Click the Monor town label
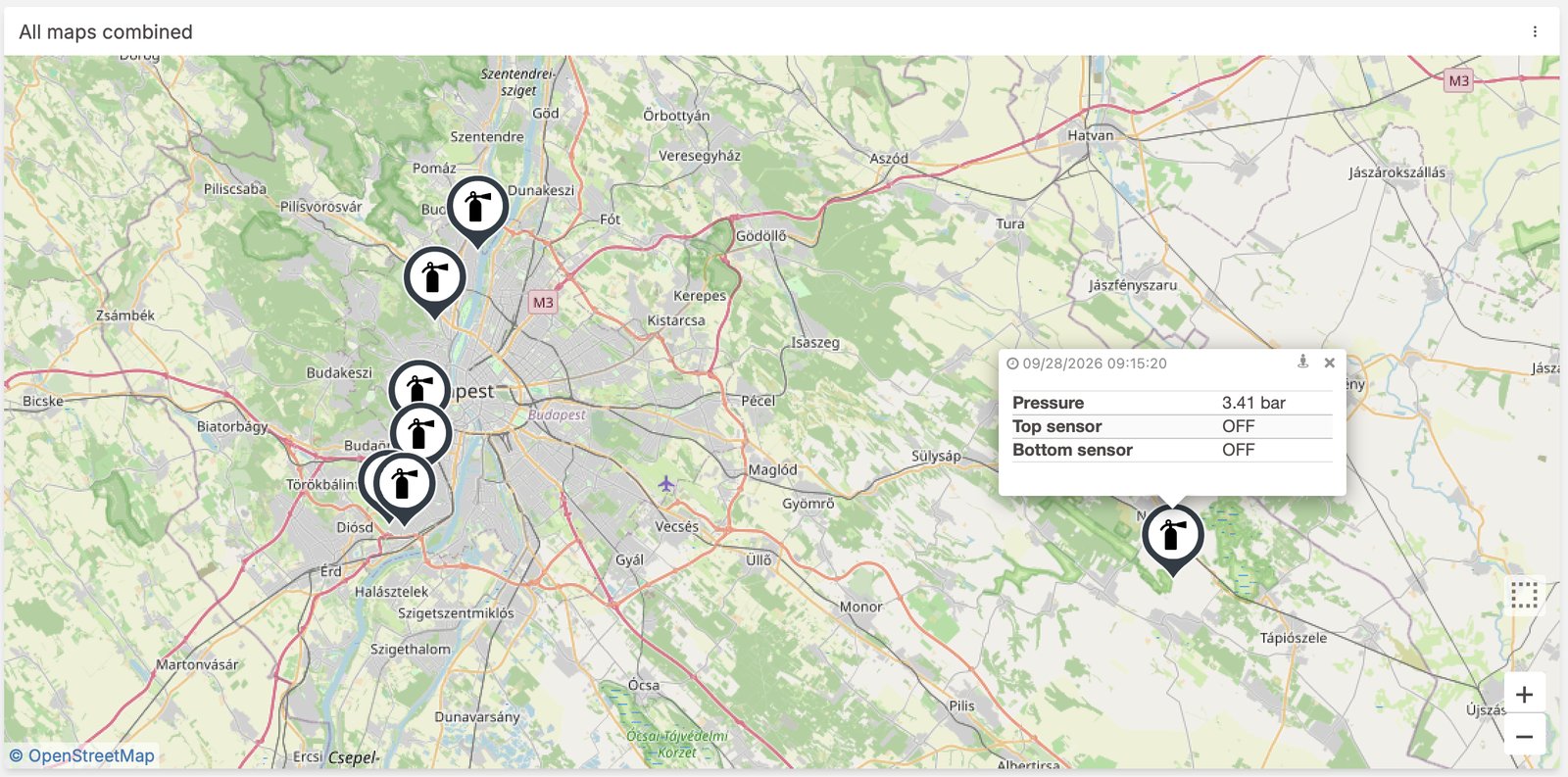This screenshot has width=1568, height=777. tap(860, 607)
